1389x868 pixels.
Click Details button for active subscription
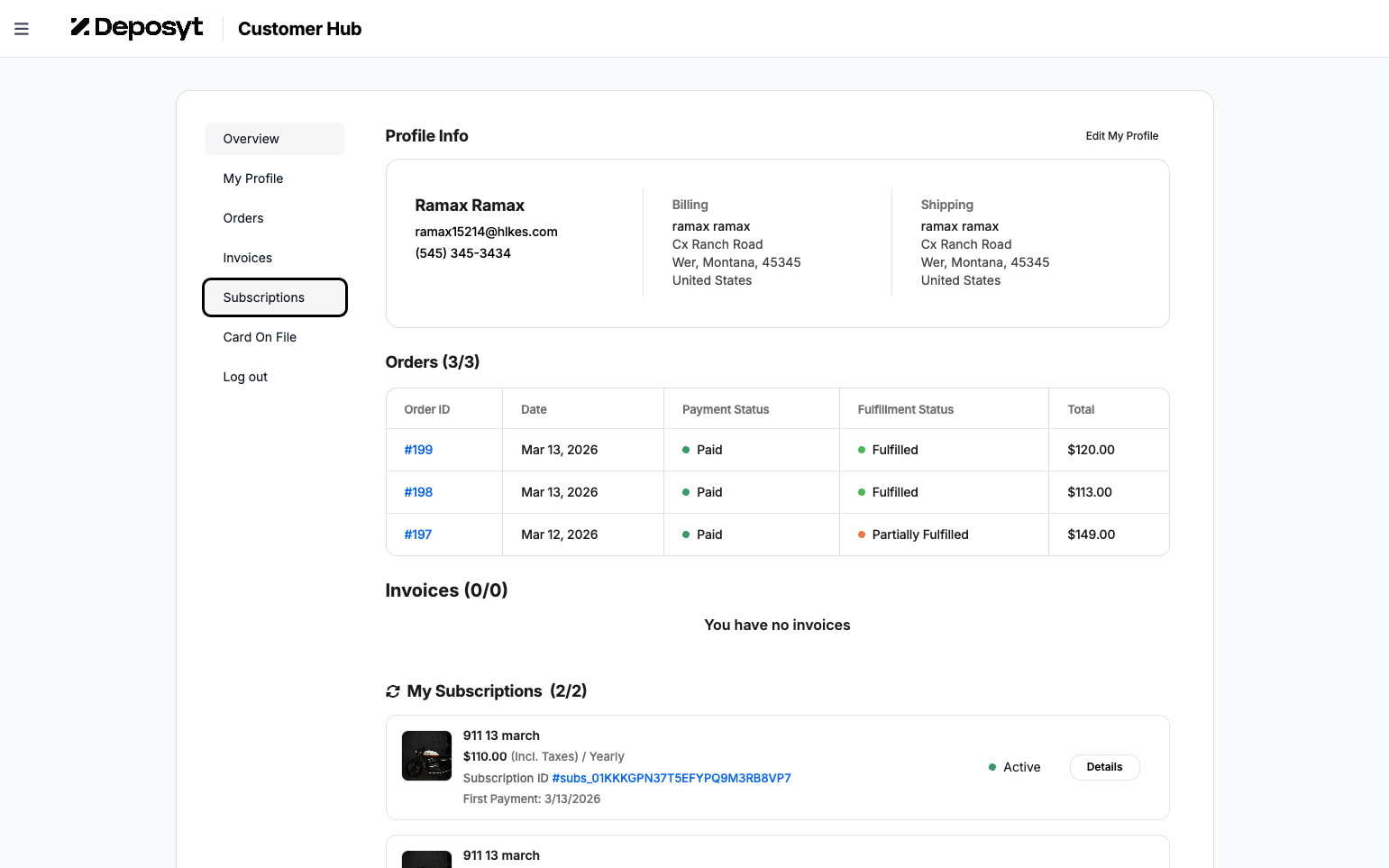1104,767
